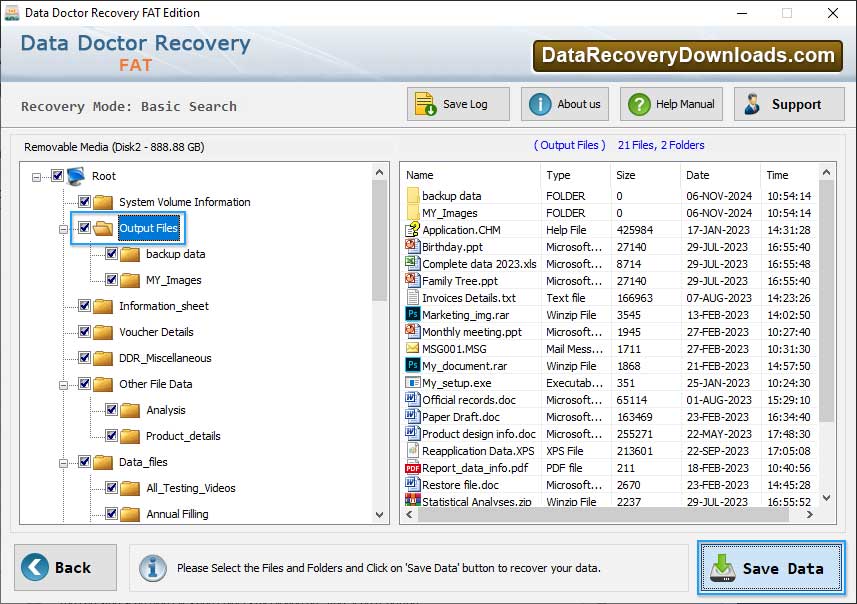The width and height of the screenshot is (857, 604).
Task: Sort file list by Type column
Action: (x=576, y=175)
